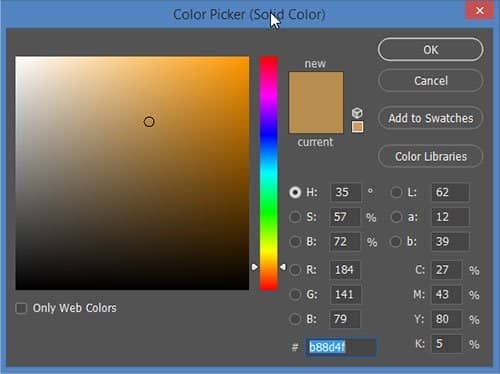Screen dimensions: 500x374
Task: Click the G value field showing 141
Action: (345, 294)
